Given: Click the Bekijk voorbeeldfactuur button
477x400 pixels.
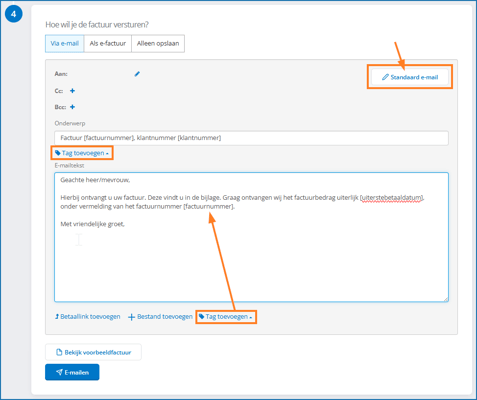Looking at the screenshot, I should tap(93, 352).
